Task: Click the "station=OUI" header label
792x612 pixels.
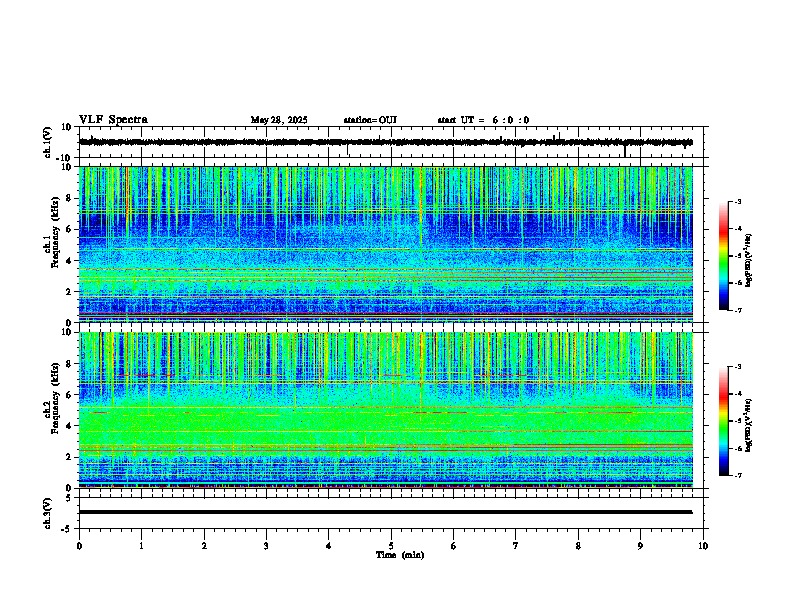Action: coord(370,120)
